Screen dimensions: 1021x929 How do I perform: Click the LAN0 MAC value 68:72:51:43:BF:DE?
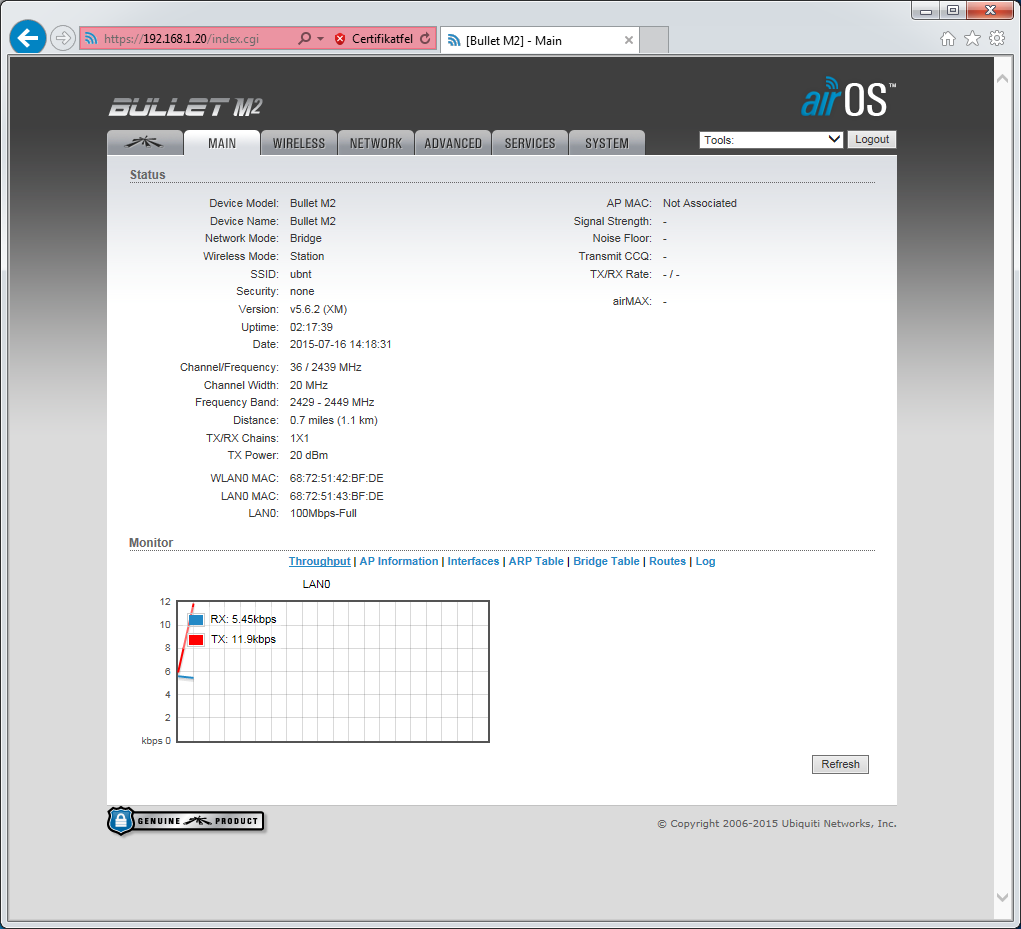click(337, 496)
